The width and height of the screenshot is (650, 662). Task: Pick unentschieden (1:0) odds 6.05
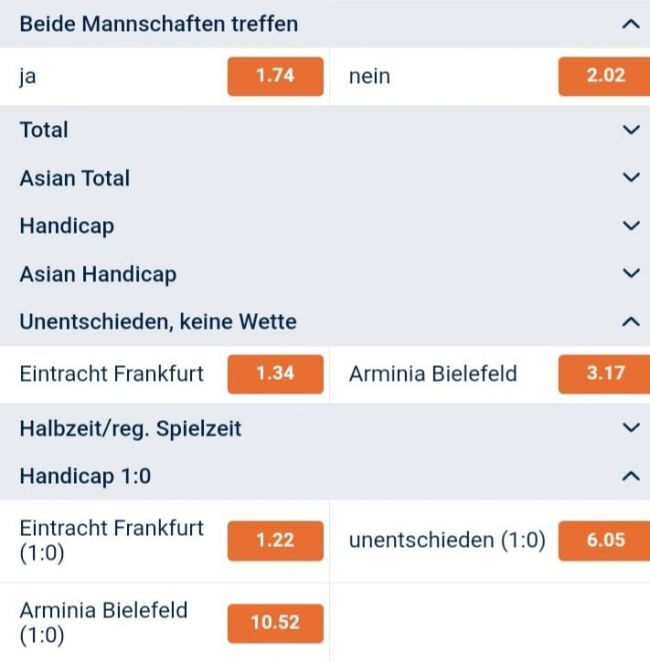605,540
